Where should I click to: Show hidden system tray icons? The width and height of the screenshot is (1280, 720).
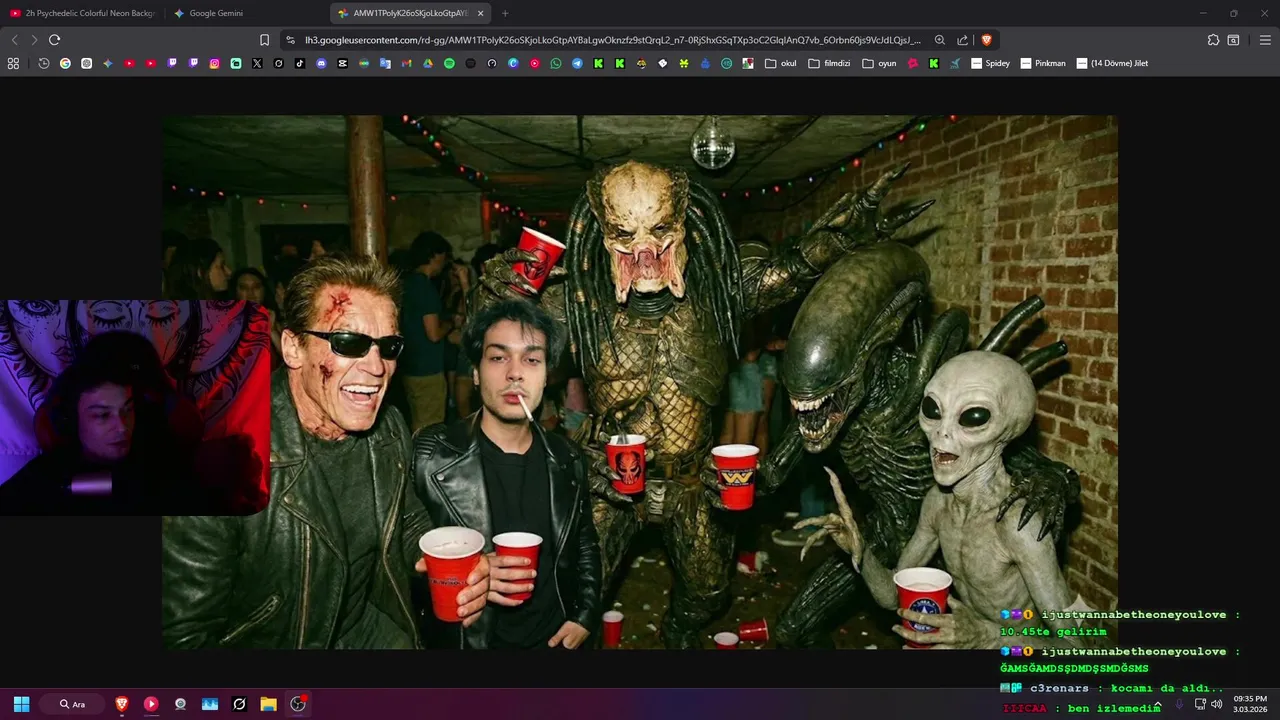pyautogui.click(x=1157, y=704)
